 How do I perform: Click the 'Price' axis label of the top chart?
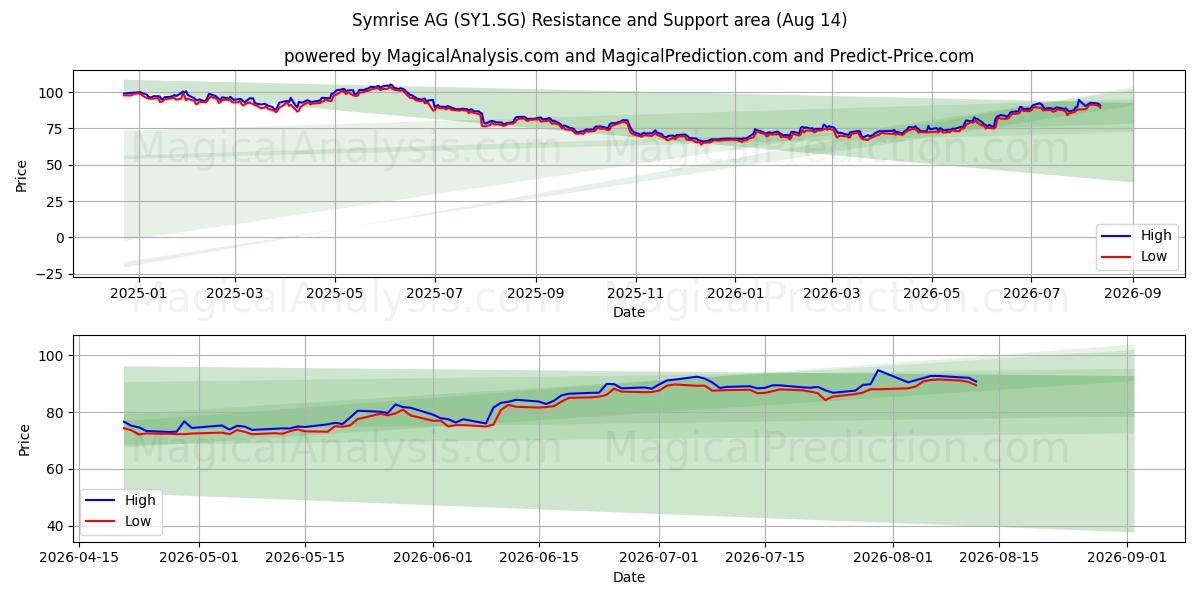tap(22, 175)
